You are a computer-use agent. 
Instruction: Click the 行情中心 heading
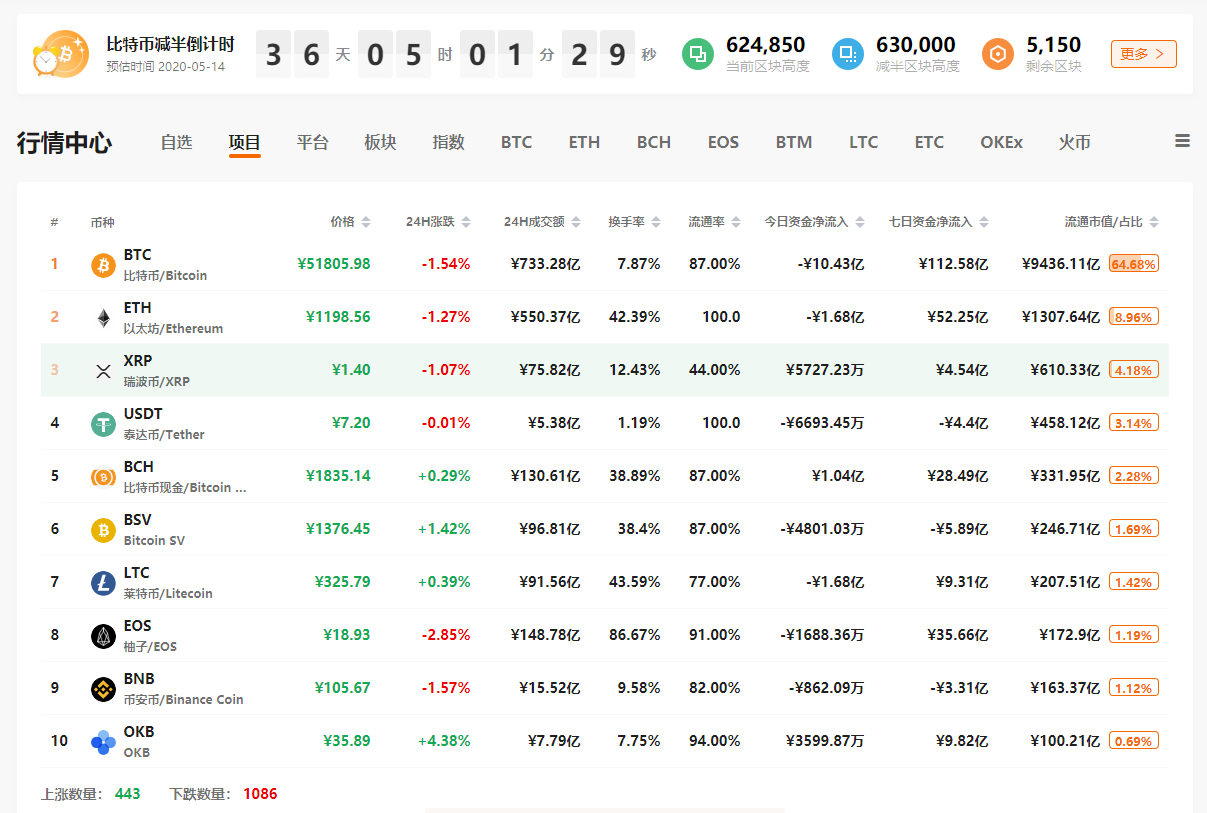point(64,143)
